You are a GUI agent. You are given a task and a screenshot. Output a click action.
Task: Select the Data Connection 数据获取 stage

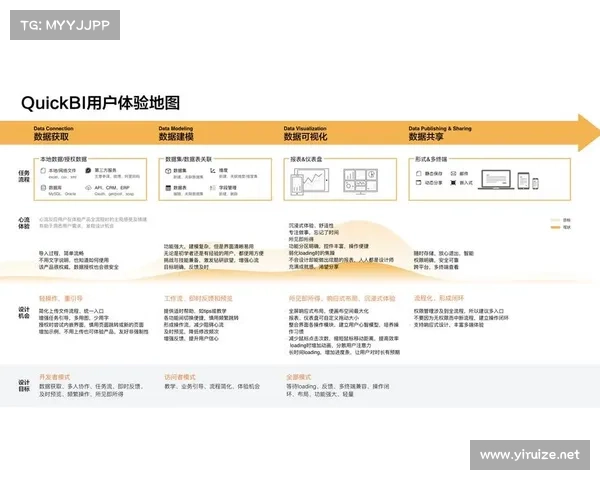[x=53, y=133]
